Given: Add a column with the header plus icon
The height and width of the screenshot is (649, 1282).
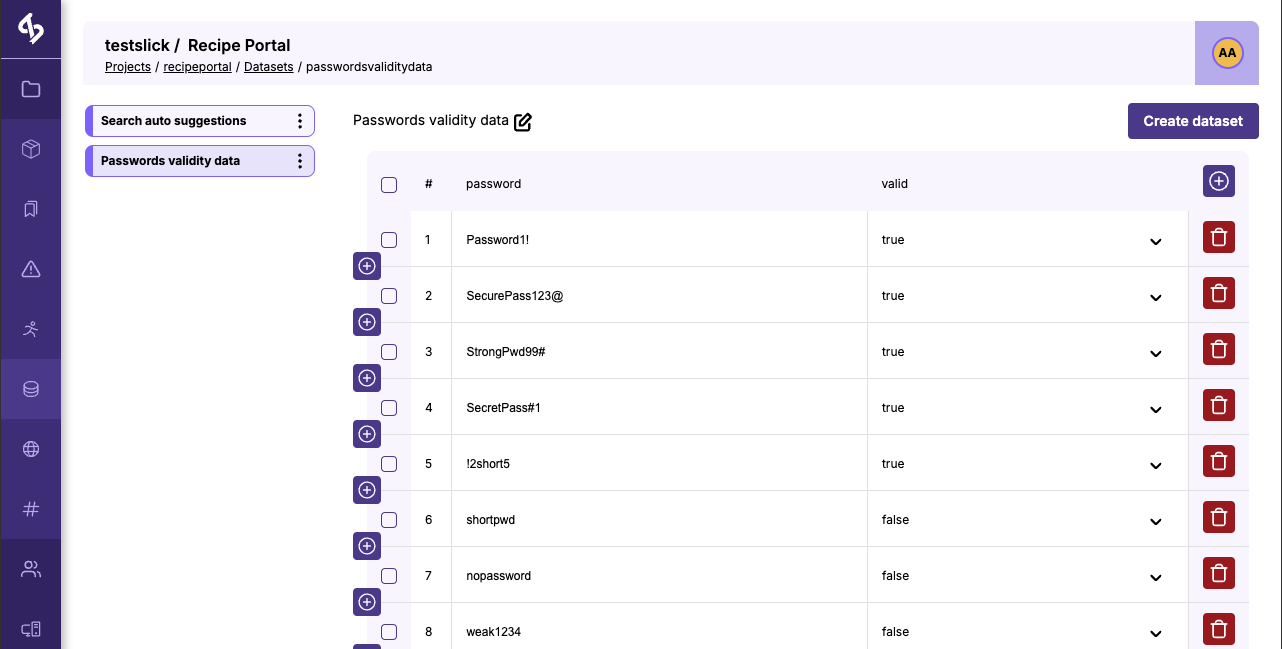Looking at the screenshot, I should click(x=1219, y=181).
